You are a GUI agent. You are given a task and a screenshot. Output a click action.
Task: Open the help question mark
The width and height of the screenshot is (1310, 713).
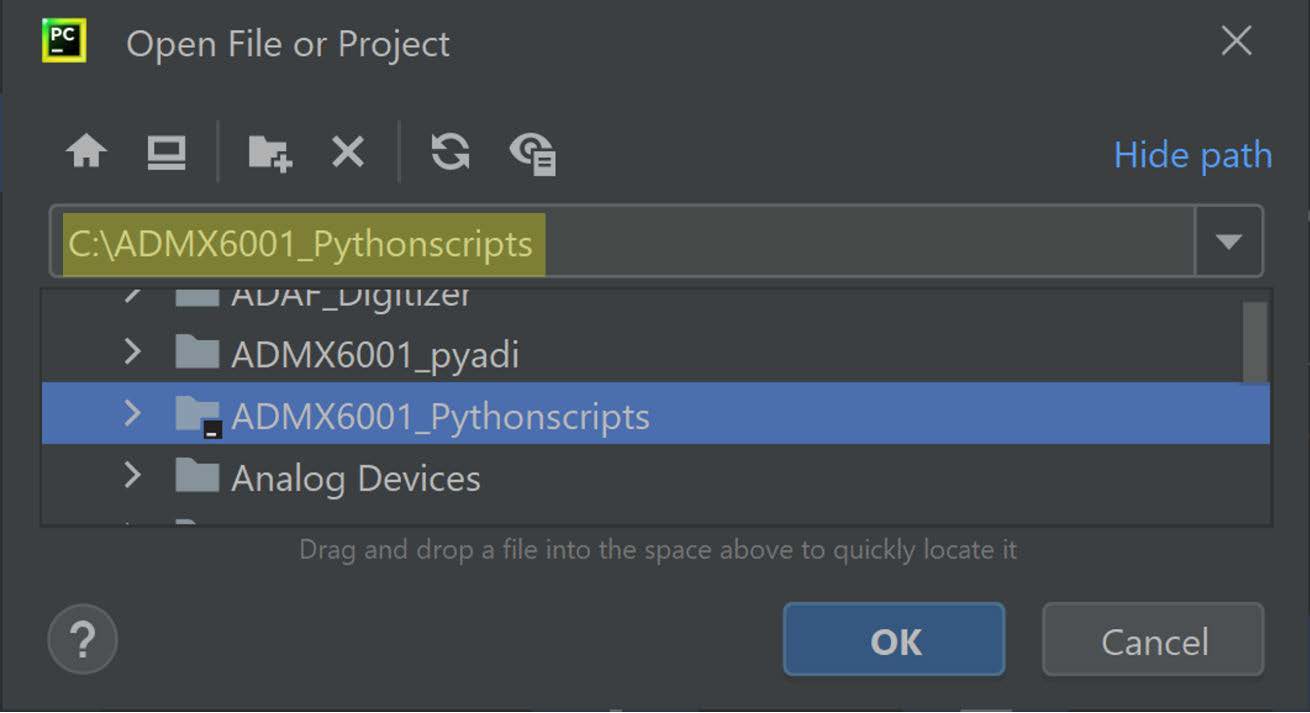pyautogui.click(x=82, y=639)
